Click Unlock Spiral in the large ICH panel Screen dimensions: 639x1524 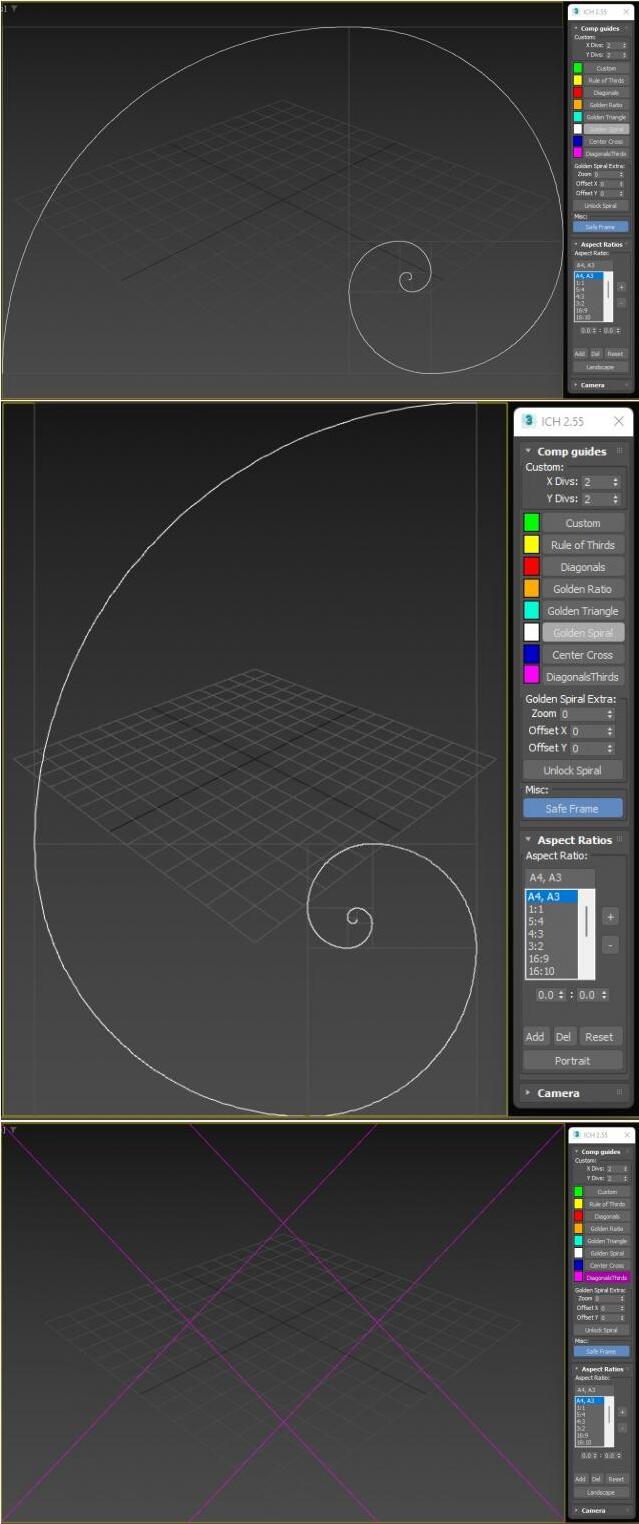click(573, 770)
